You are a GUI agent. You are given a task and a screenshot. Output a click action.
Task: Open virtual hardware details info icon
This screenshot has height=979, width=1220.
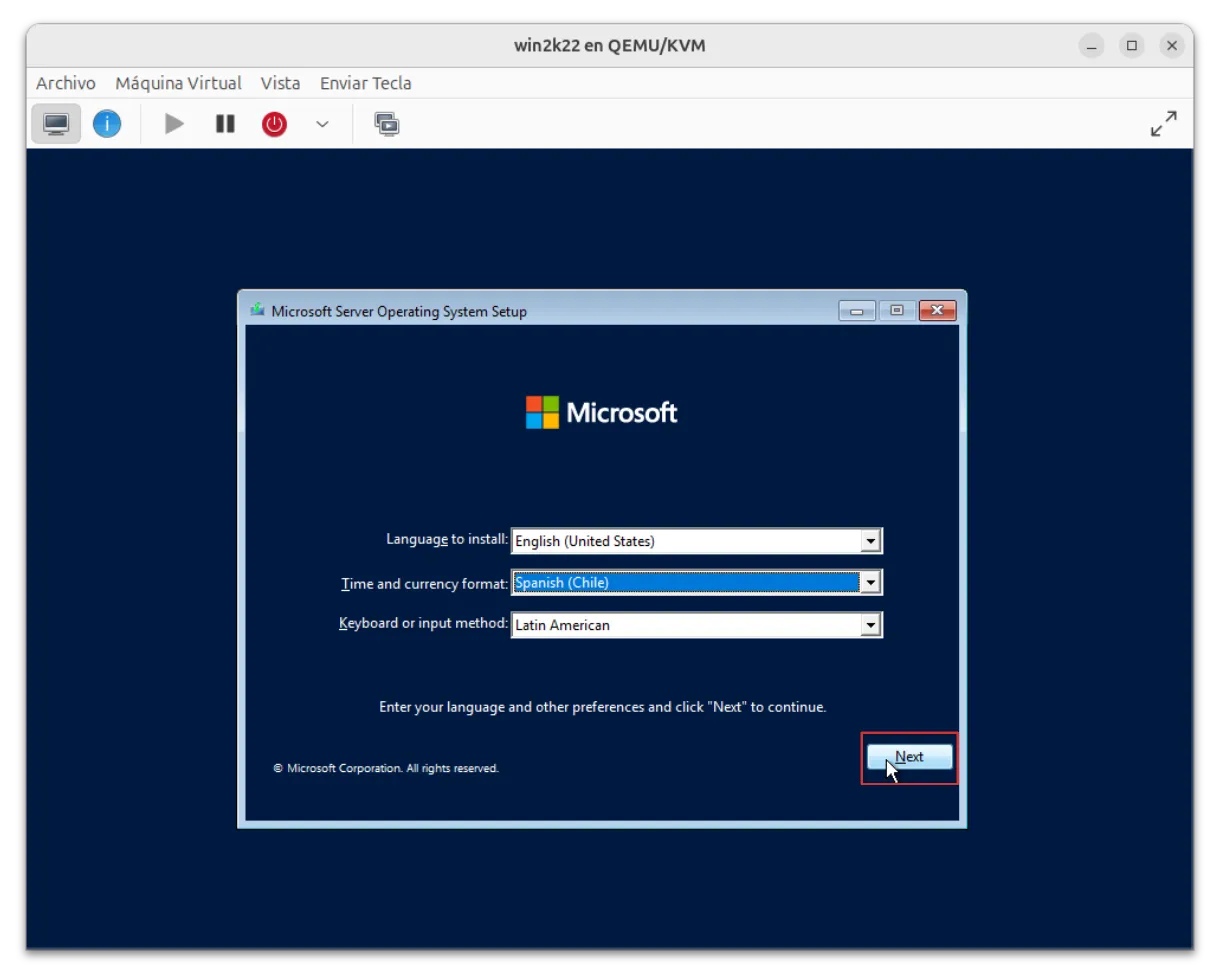[x=107, y=124]
